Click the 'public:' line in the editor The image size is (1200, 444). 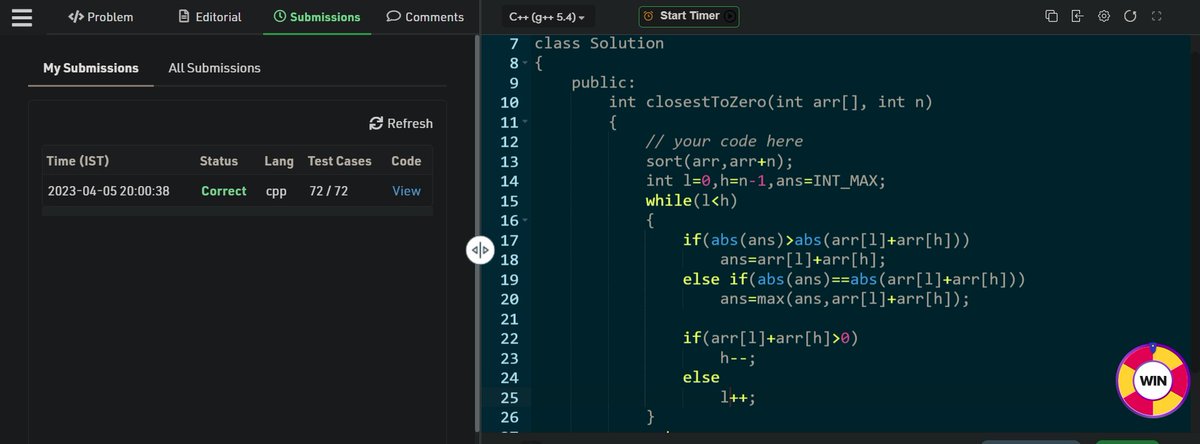pos(603,82)
